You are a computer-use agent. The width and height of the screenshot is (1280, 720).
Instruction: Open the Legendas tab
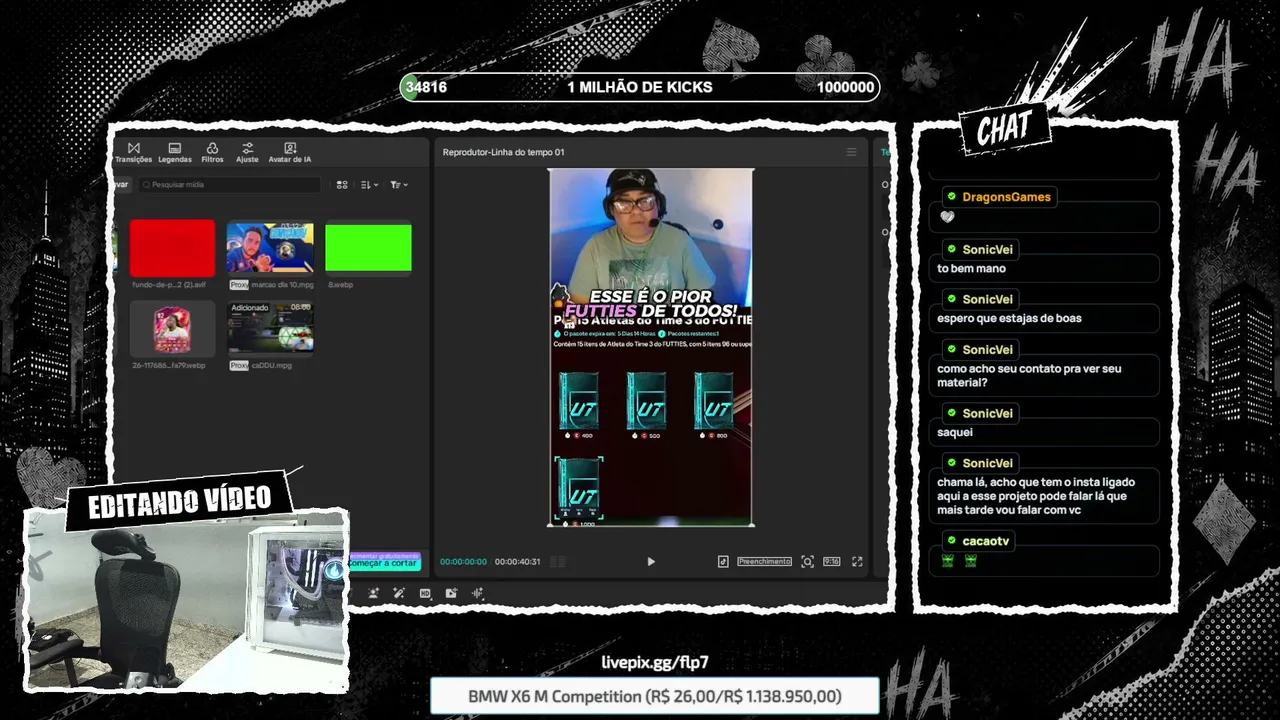point(175,152)
